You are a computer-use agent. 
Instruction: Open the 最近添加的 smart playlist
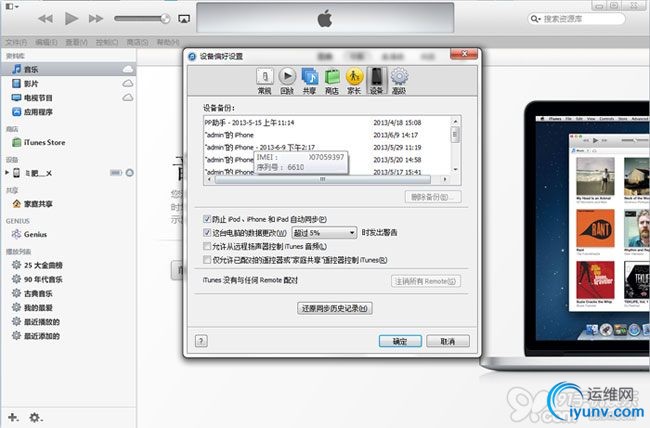coord(68,336)
